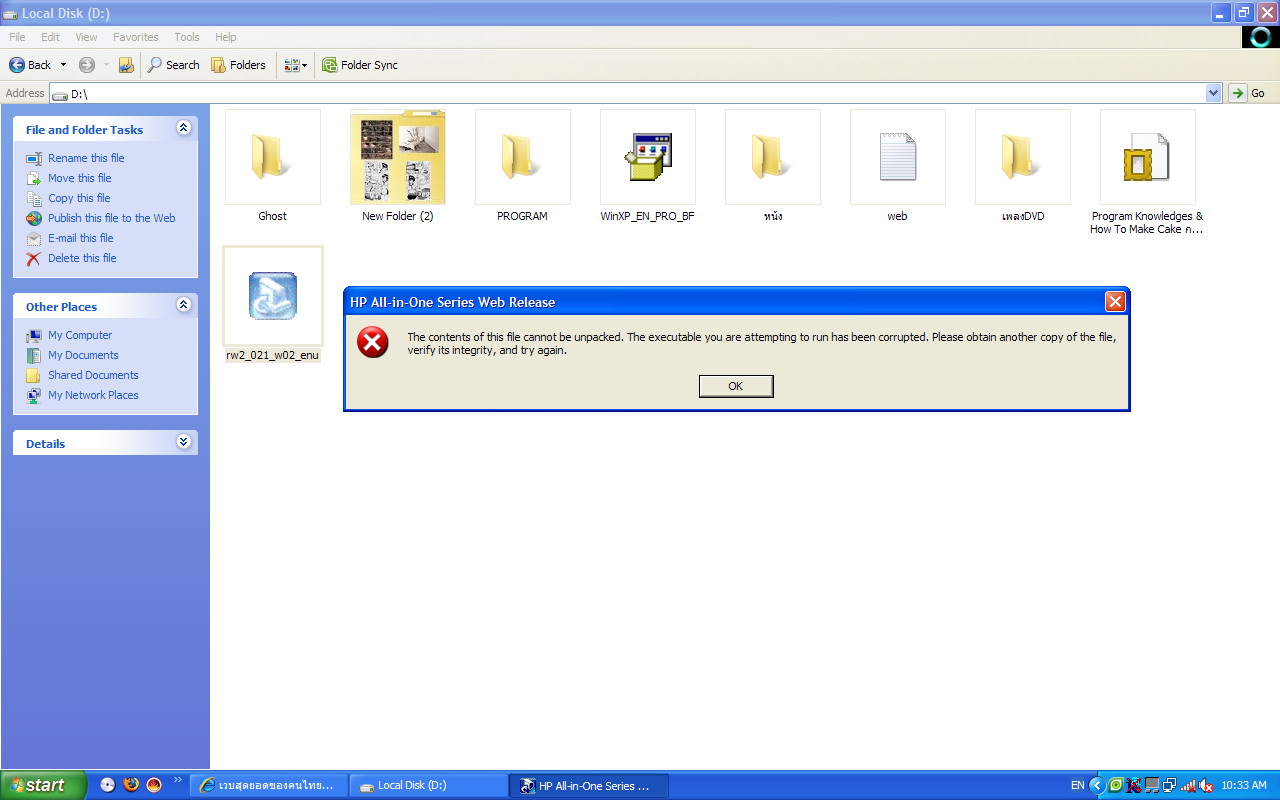Image resolution: width=1280 pixels, height=800 pixels.
Task: Open the Start menu
Action: point(44,785)
